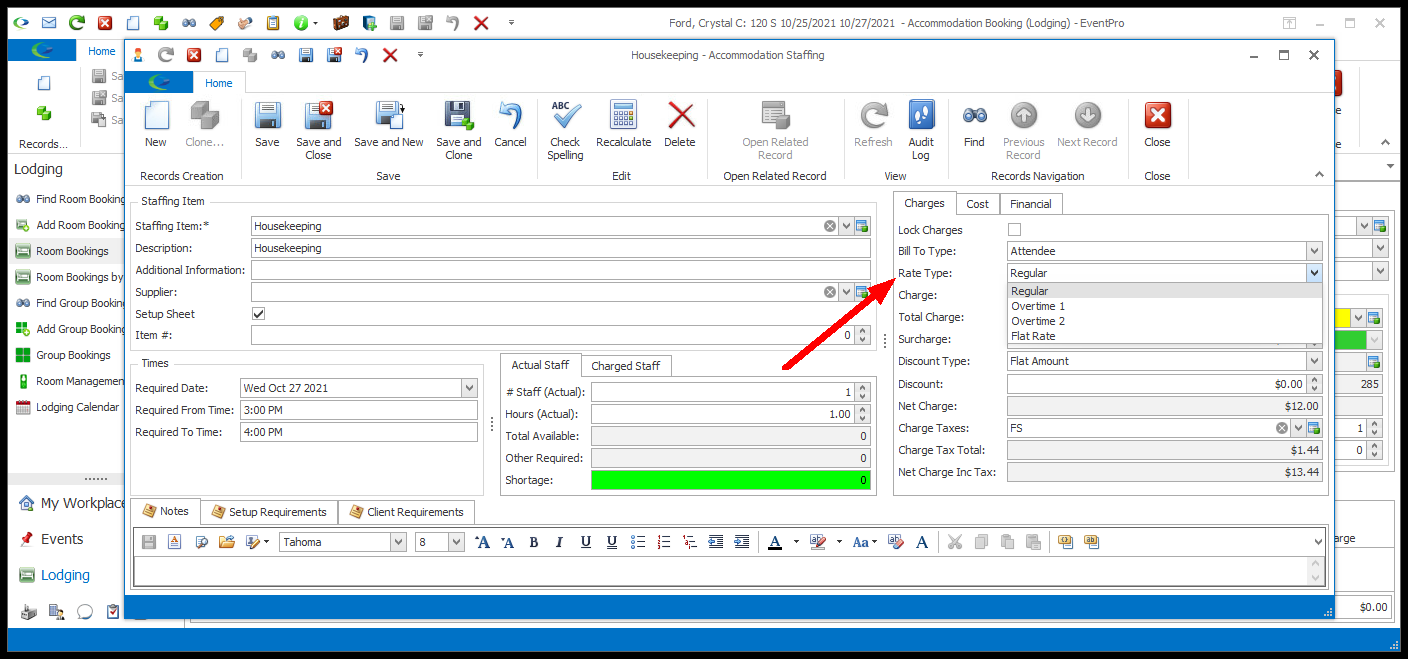The width and height of the screenshot is (1408, 659).
Task: Expand the Supplier dropdown
Action: (x=846, y=292)
